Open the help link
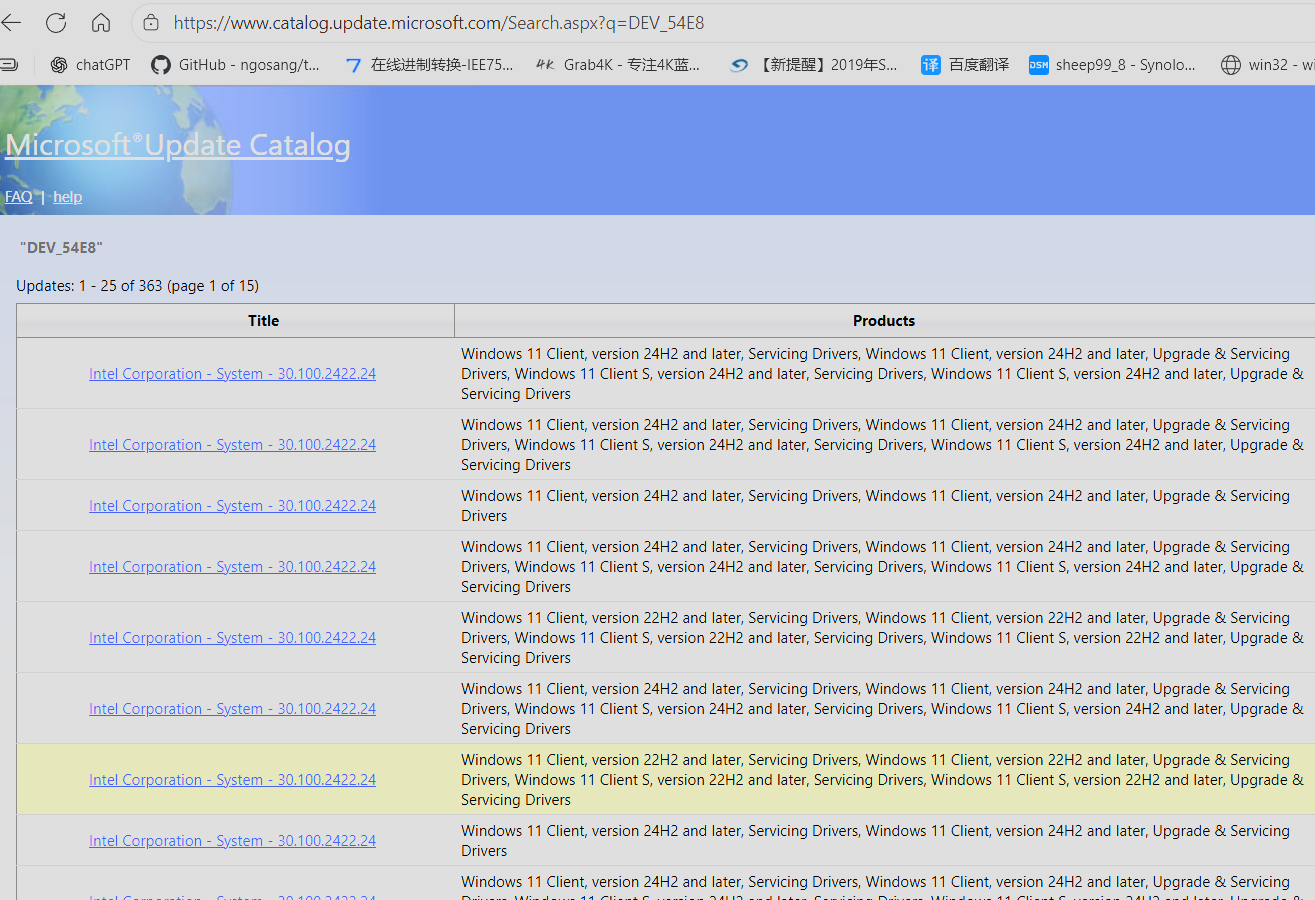The image size is (1315, 900). (x=67, y=196)
